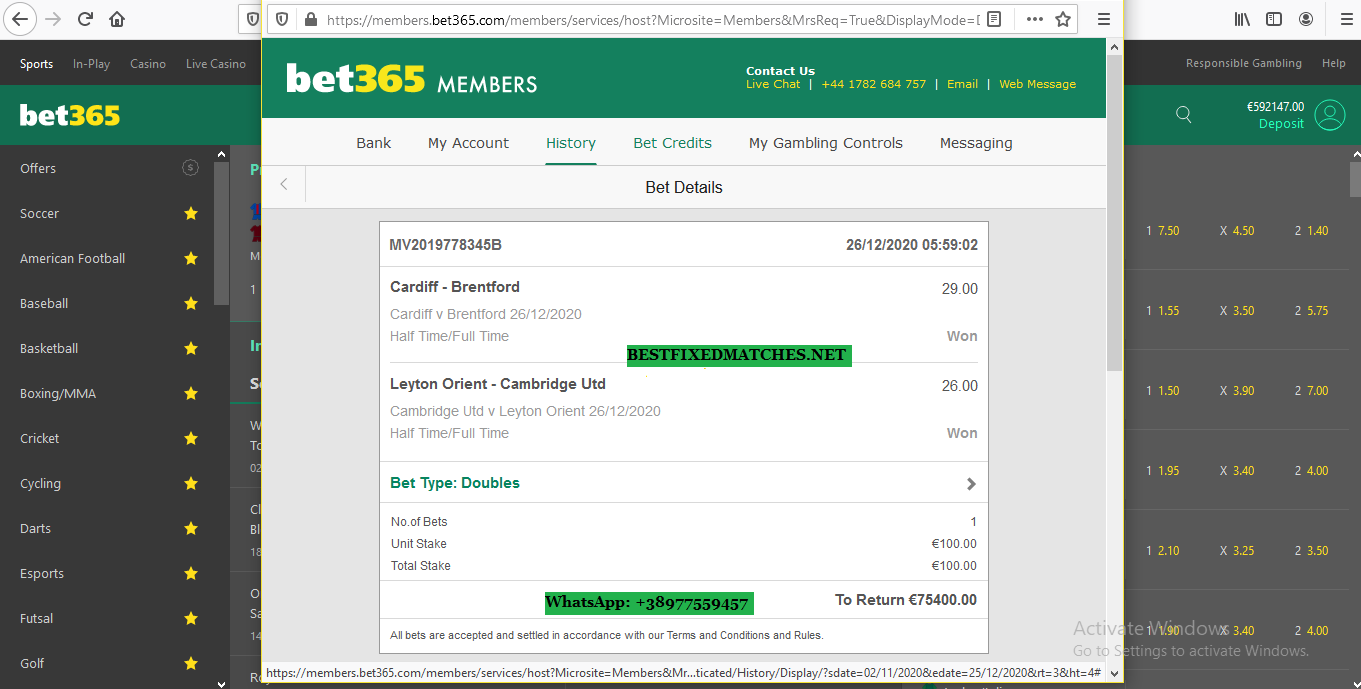
Task: Click odds 7.50 for selection 1
Action: pyautogui.click(x=1169, y=230)
